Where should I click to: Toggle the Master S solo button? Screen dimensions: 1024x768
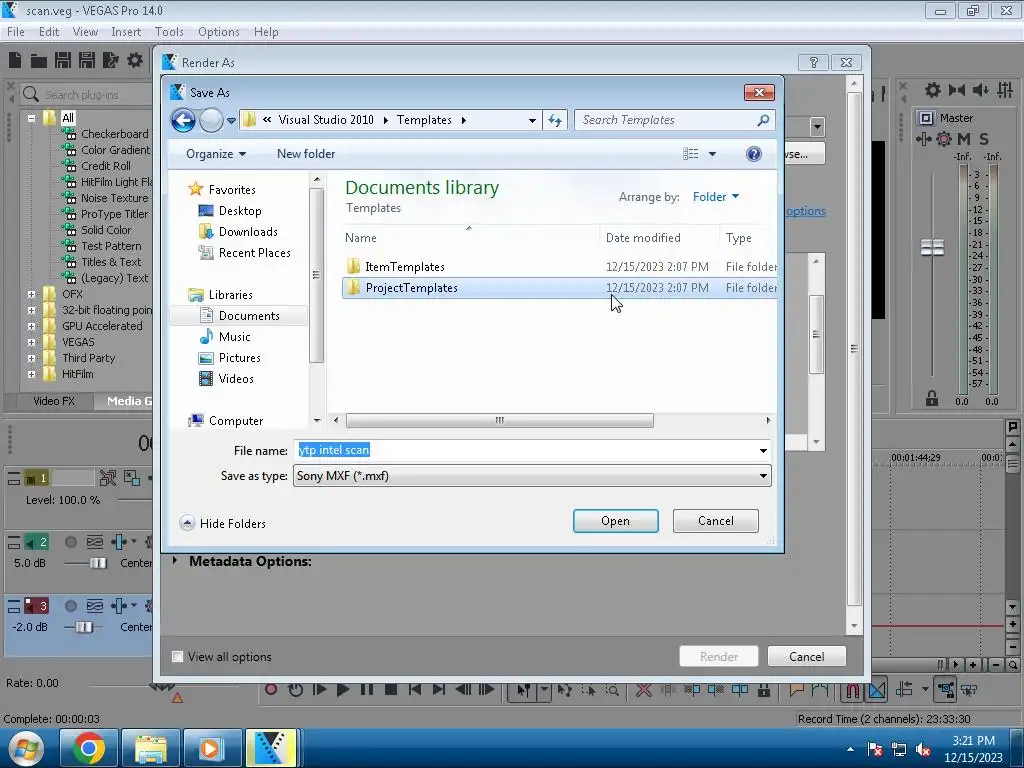pos(984,138)
